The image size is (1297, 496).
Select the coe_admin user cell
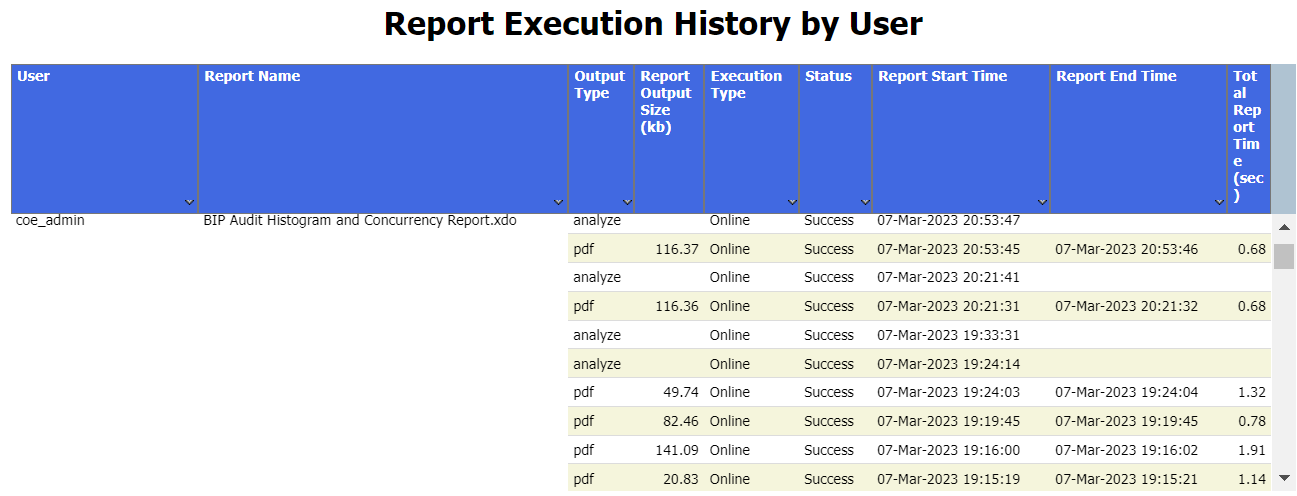point(51,220)
